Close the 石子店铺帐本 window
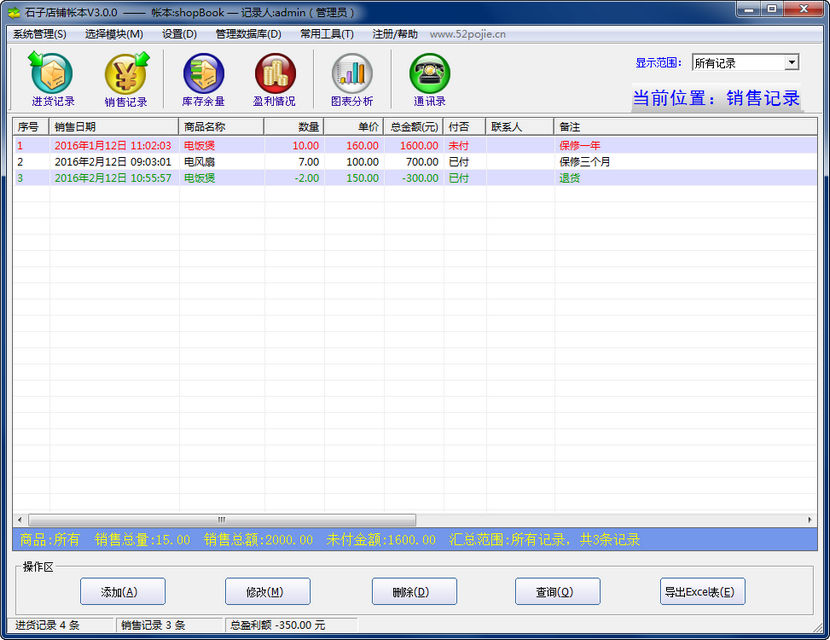The height and width of the screenshot is (640, 830). pos(804,9)
